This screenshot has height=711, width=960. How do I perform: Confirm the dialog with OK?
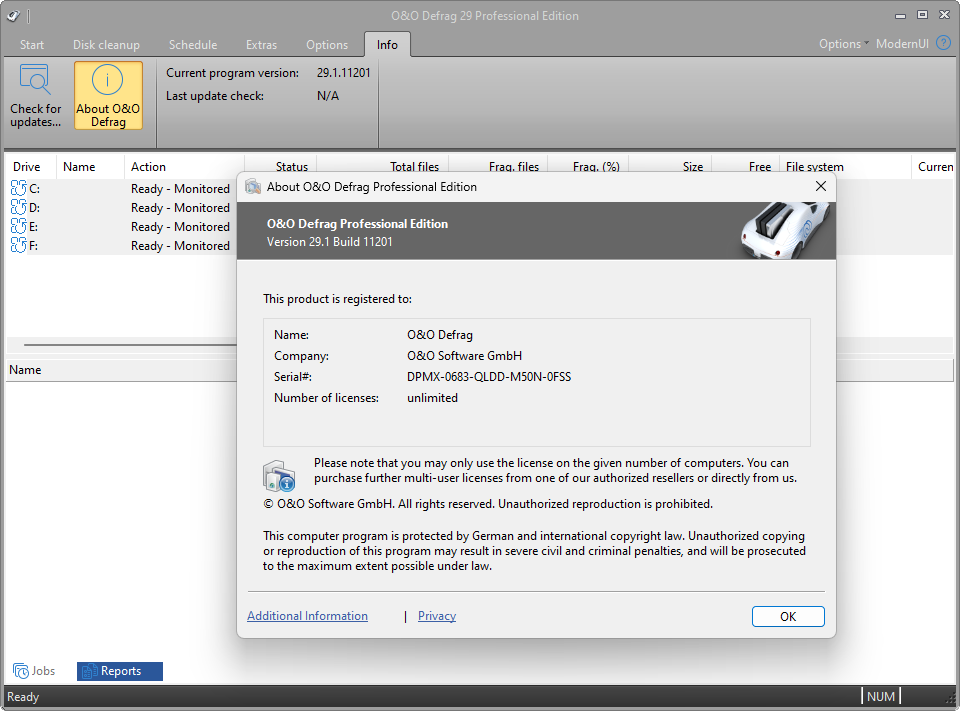[788, 616]
